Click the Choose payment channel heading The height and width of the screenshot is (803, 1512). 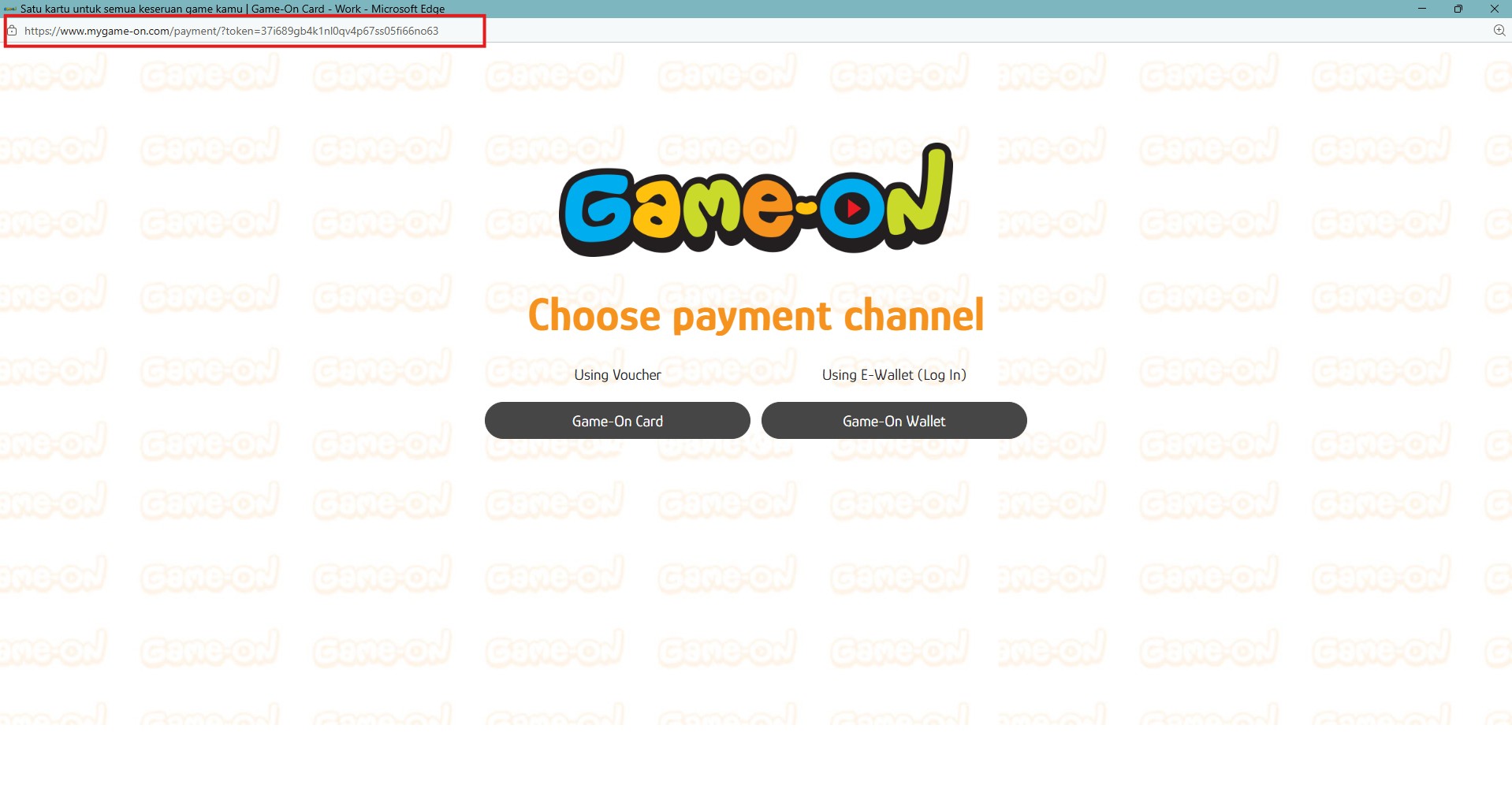[x=756, y=315]
